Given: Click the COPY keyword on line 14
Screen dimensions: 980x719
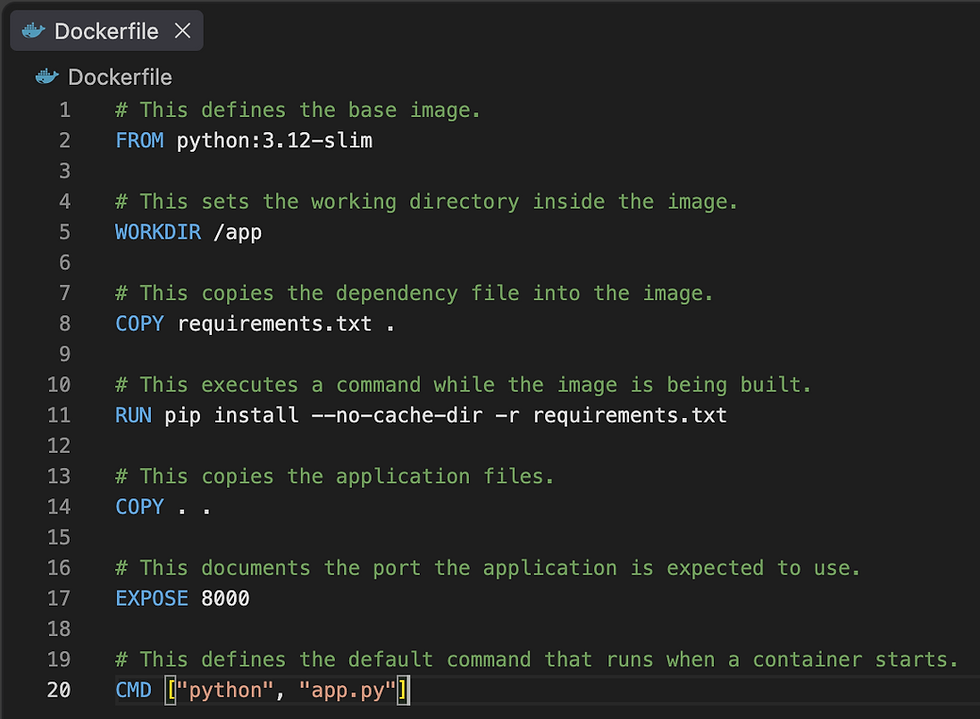Looking at the screenshot, I should [x=139, y=506].
